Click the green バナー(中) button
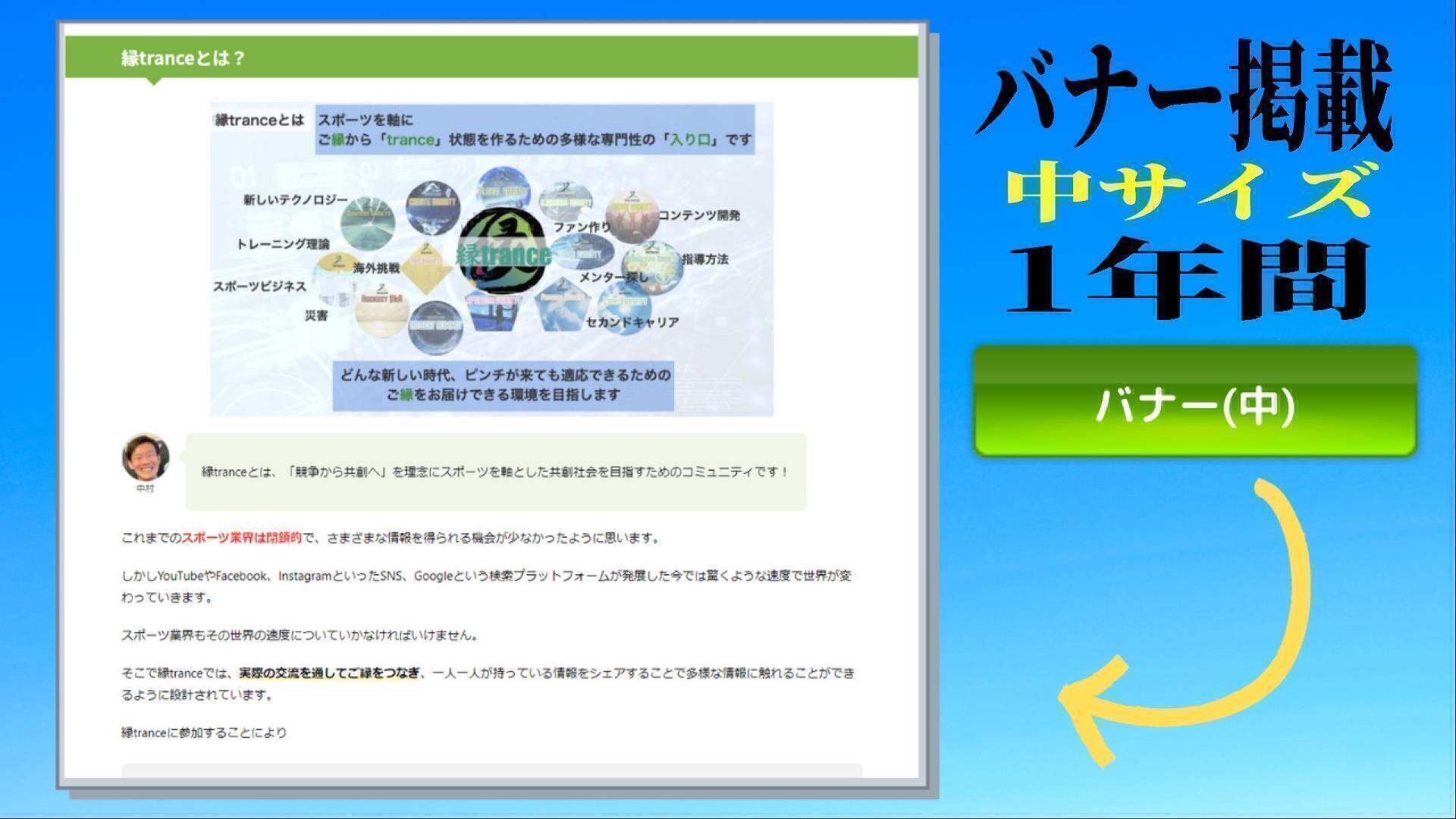The height and width of the screenshot is (819, 1456). pyautogui.click(x=1195, y=402)
